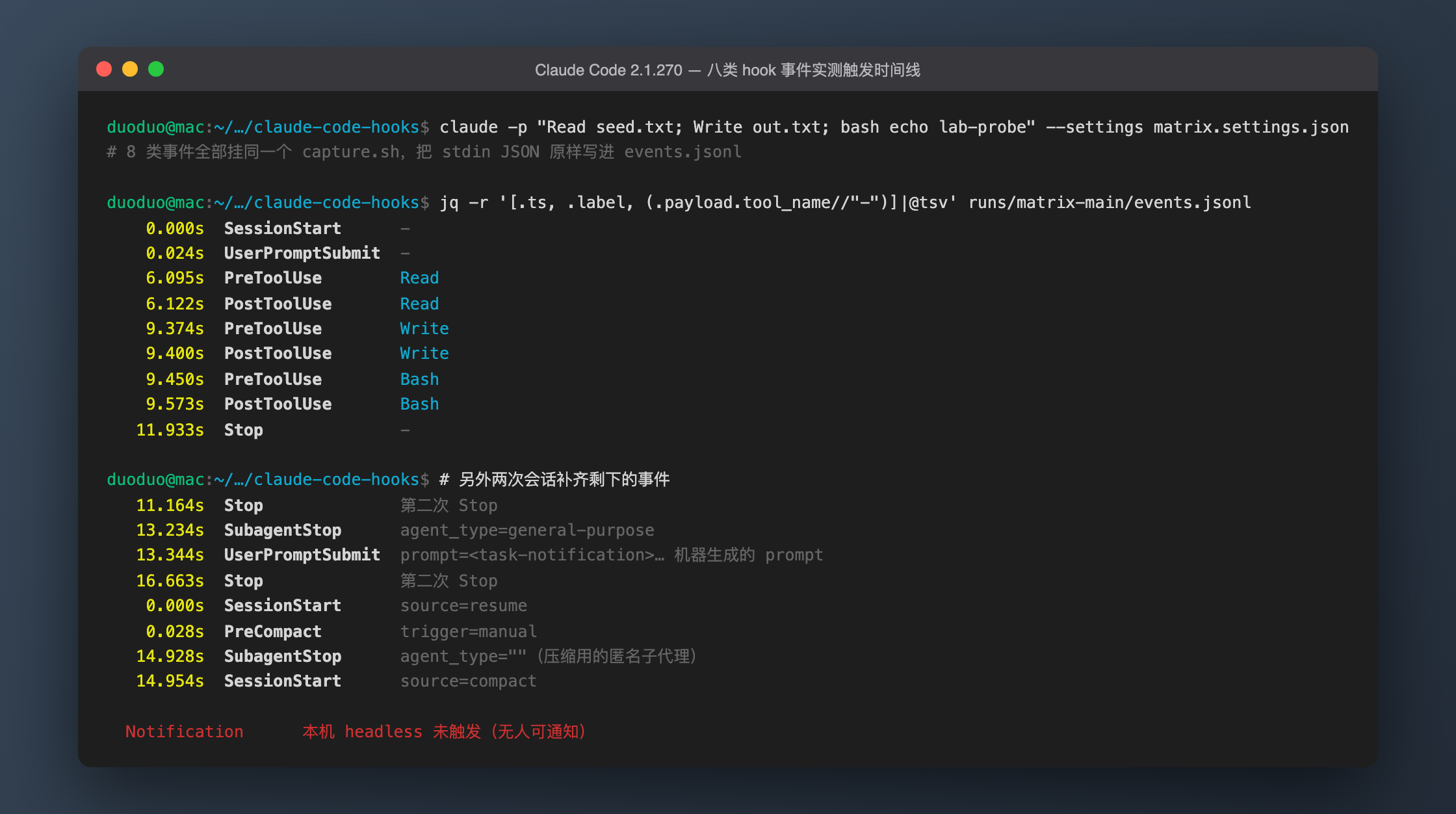Click 'Write' in the PostToolUse row
The height and width of the screenshot is (814, 1456).
(424, 353)
